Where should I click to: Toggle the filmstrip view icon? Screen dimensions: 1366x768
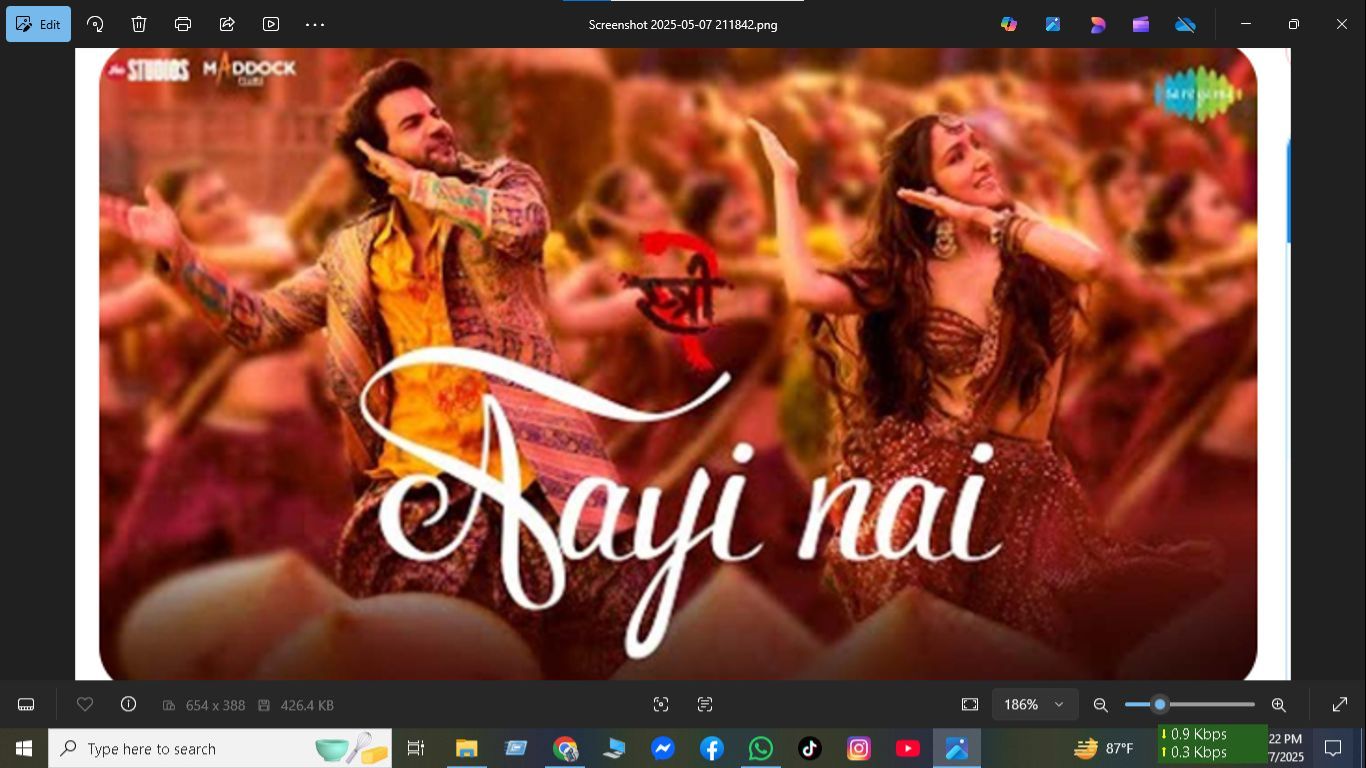point(26,705)
